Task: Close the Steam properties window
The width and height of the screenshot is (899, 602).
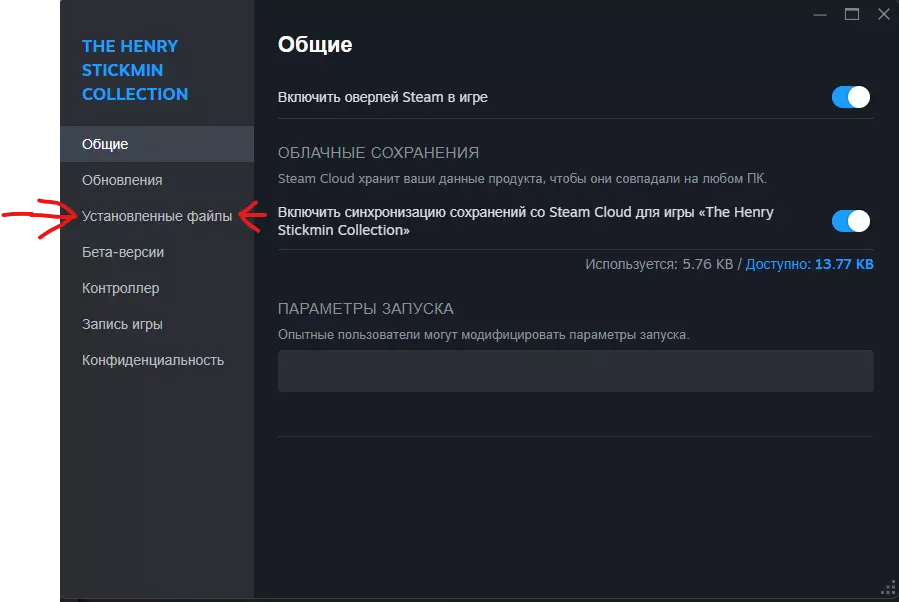Action: [x=883, y=14]
